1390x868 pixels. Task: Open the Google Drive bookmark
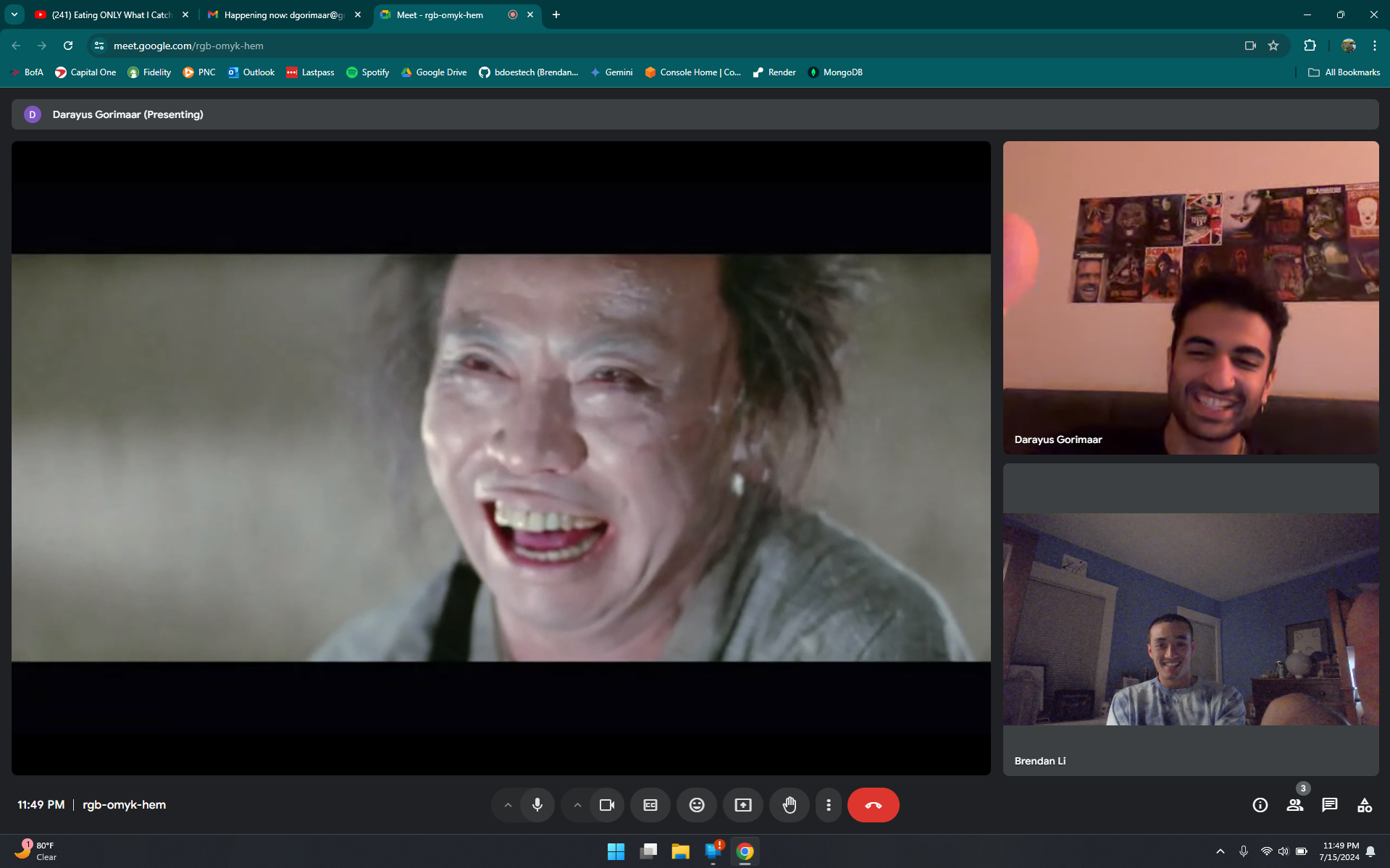point(434,72)
